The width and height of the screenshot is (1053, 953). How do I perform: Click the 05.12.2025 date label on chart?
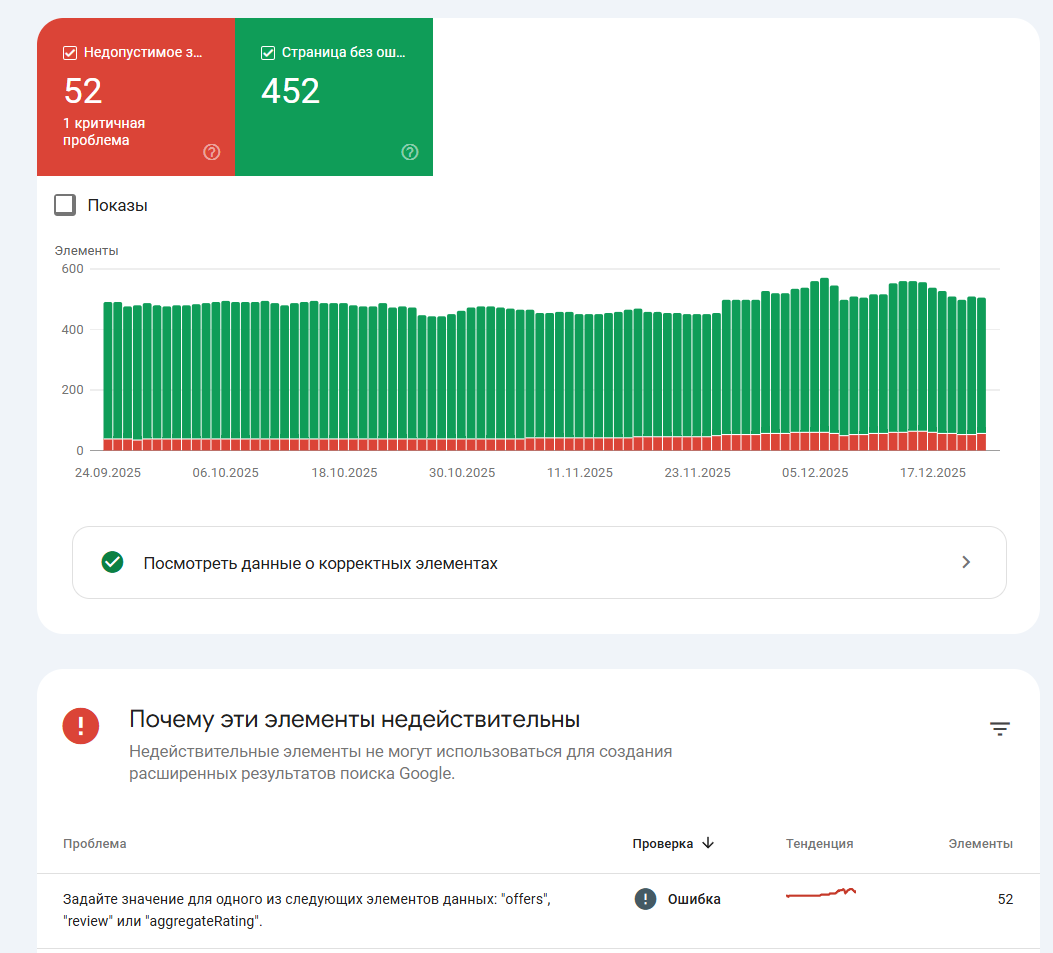[815, 473]
